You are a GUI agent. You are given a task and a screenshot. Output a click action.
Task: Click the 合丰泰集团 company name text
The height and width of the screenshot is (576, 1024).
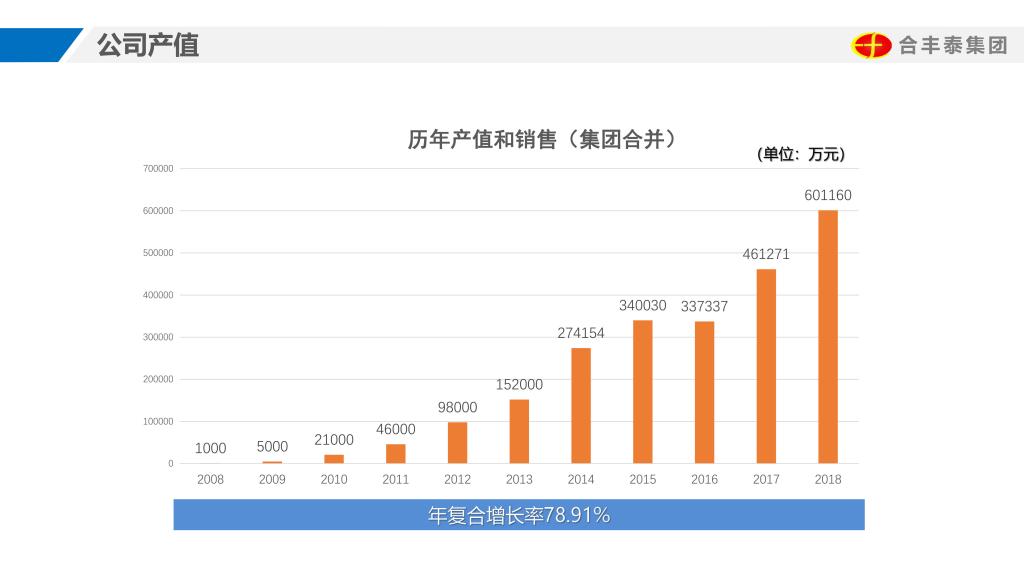point(953,46)
